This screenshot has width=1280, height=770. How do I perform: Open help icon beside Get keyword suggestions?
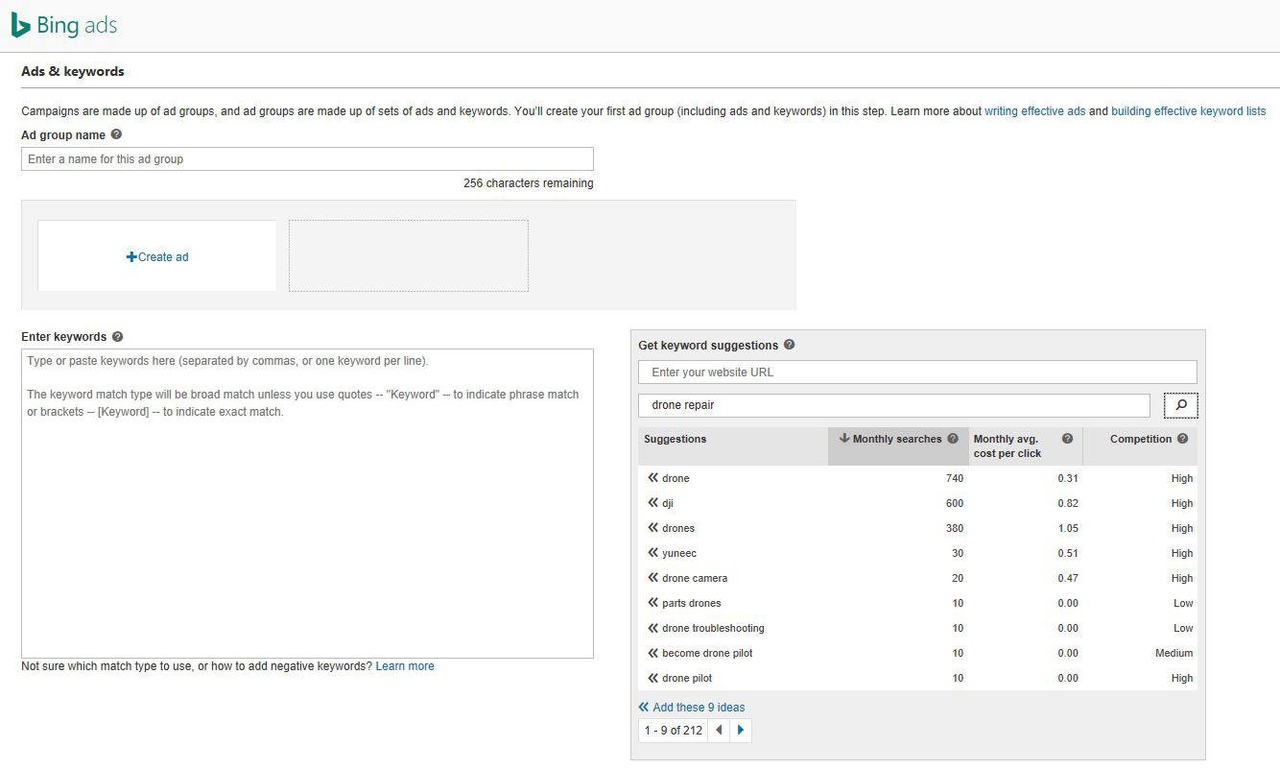789,345
